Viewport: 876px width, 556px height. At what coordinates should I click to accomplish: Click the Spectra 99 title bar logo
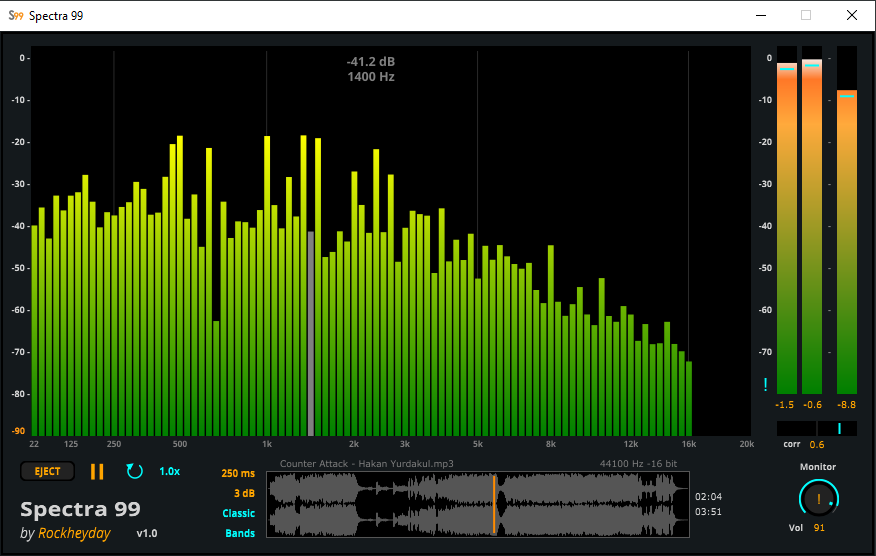tap(15, 15)
